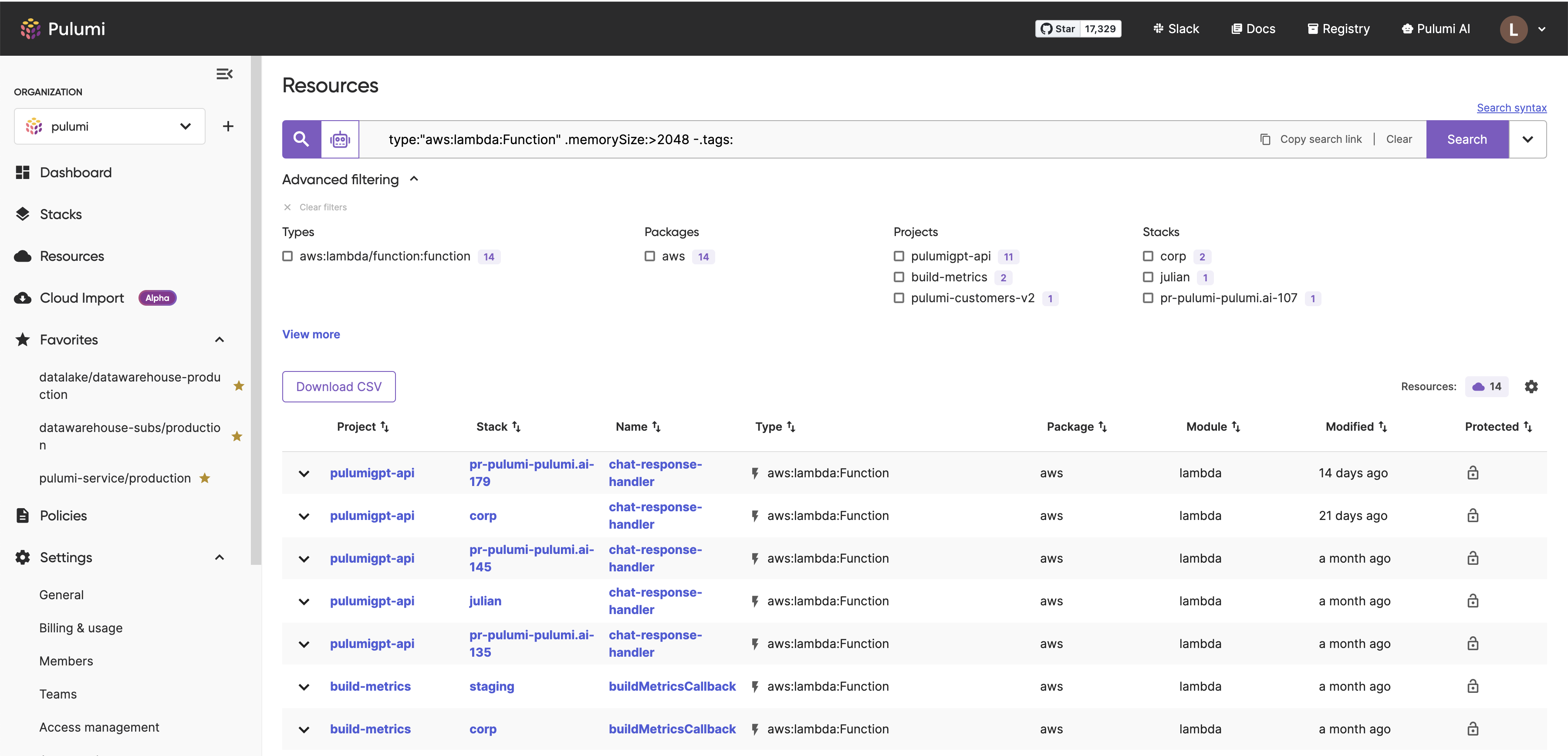Viewport: 1568px width, 756px height.
Task: Sort table by Module column
Action: tap(1213, 427)
